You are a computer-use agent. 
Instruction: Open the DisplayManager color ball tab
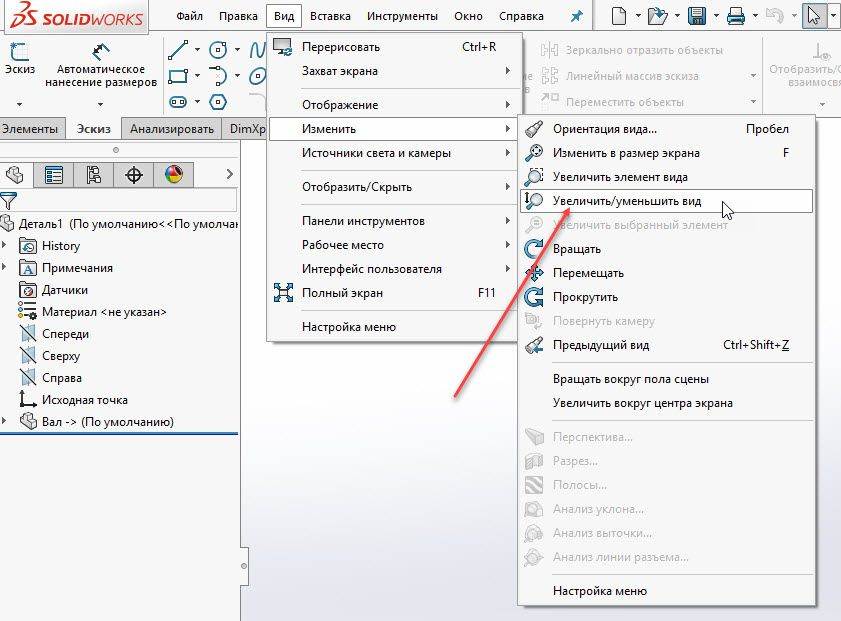pos(173,174)
